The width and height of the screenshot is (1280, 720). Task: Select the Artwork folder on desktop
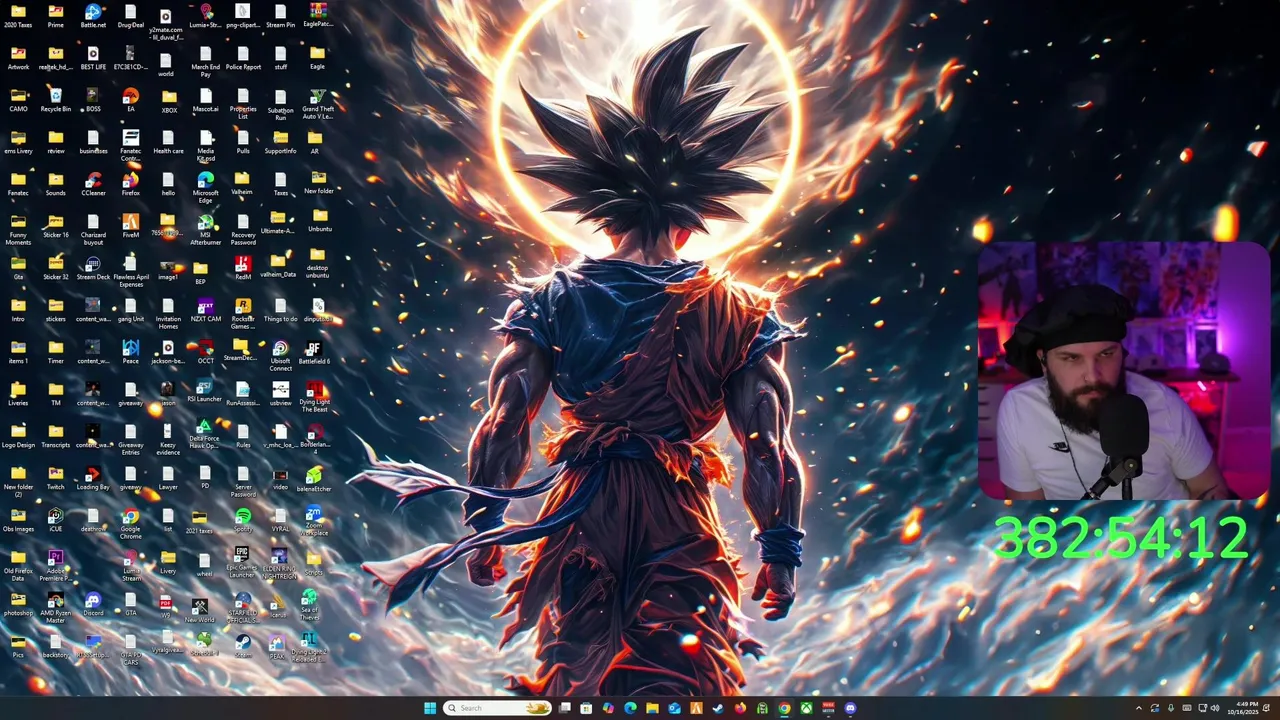[x=18, y=57]
